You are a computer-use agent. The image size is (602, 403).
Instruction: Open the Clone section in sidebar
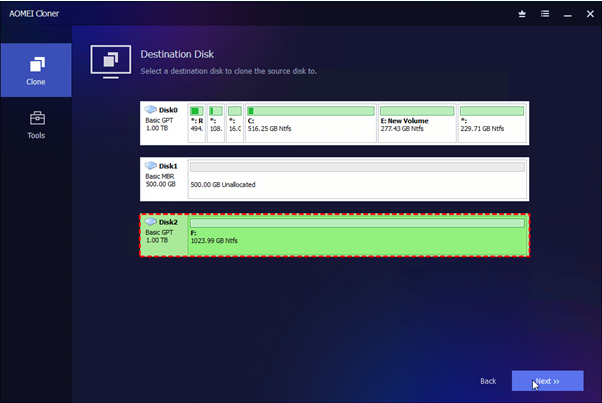tap(35, 69)
